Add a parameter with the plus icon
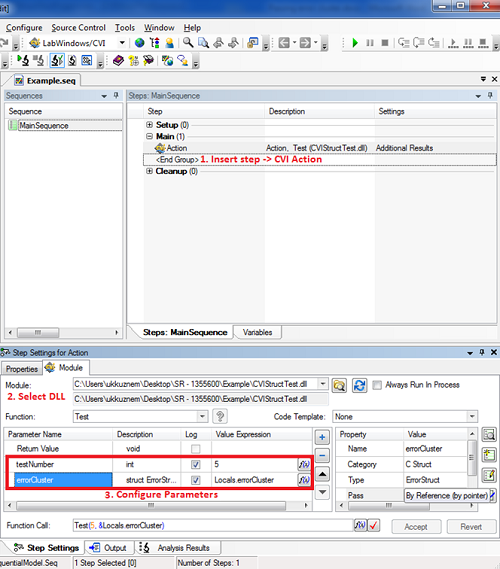500x569 pixels. coord(322,437)
